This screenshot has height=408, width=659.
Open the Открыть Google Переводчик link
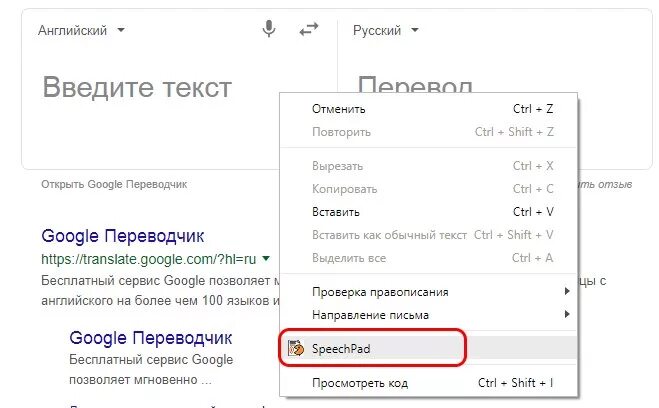coord(114,184)
